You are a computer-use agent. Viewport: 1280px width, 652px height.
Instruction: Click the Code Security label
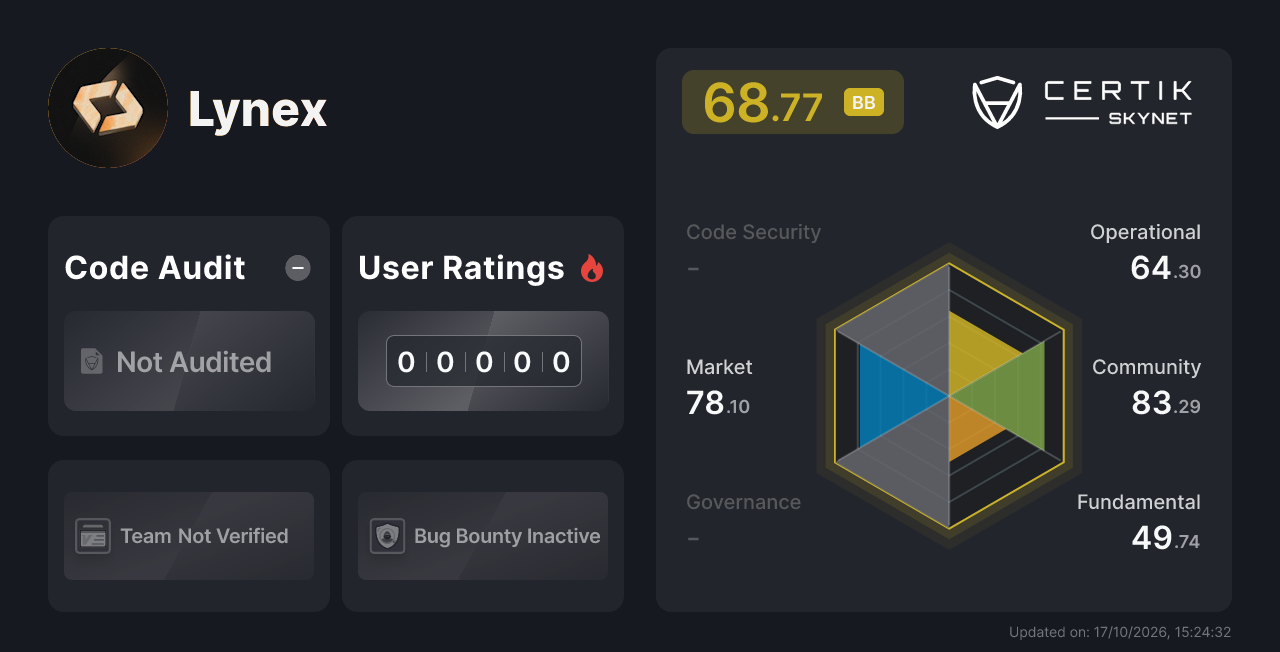pos(753,232)
